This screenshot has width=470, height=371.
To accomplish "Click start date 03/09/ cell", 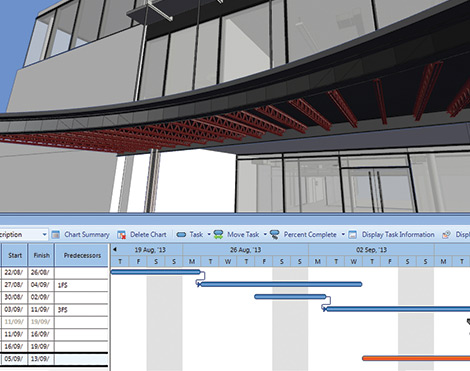I will coord(14,310).
